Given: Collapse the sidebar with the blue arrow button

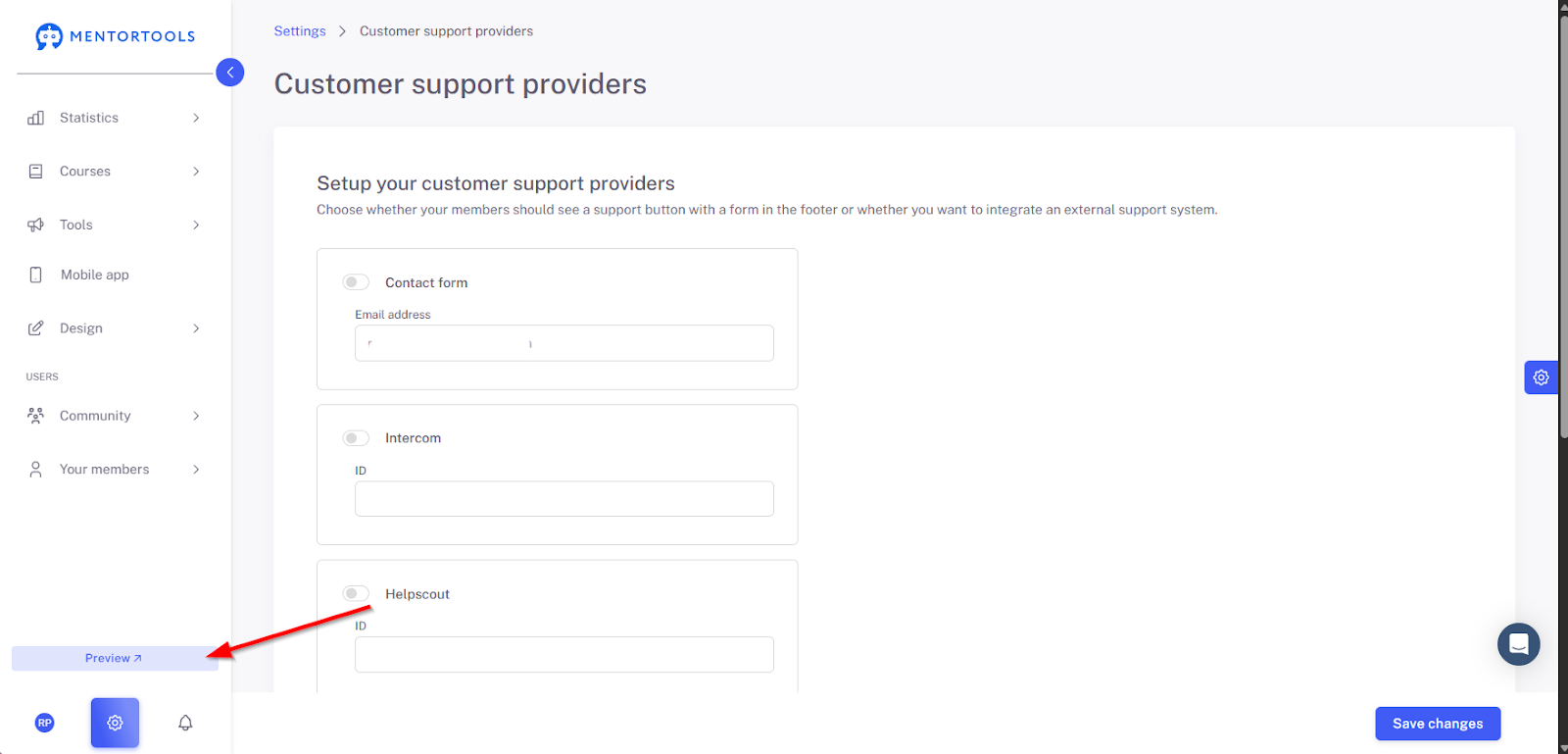Looking at the screenshot, I should click(229, 72).
